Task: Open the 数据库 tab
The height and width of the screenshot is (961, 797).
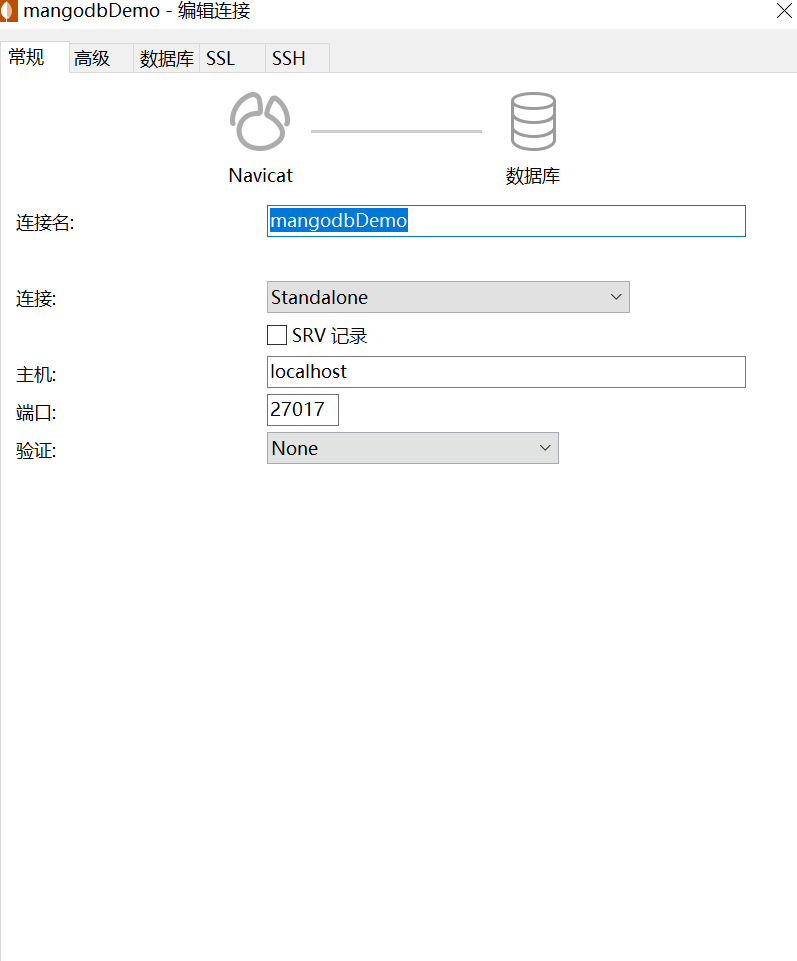Action: (167, 58)
